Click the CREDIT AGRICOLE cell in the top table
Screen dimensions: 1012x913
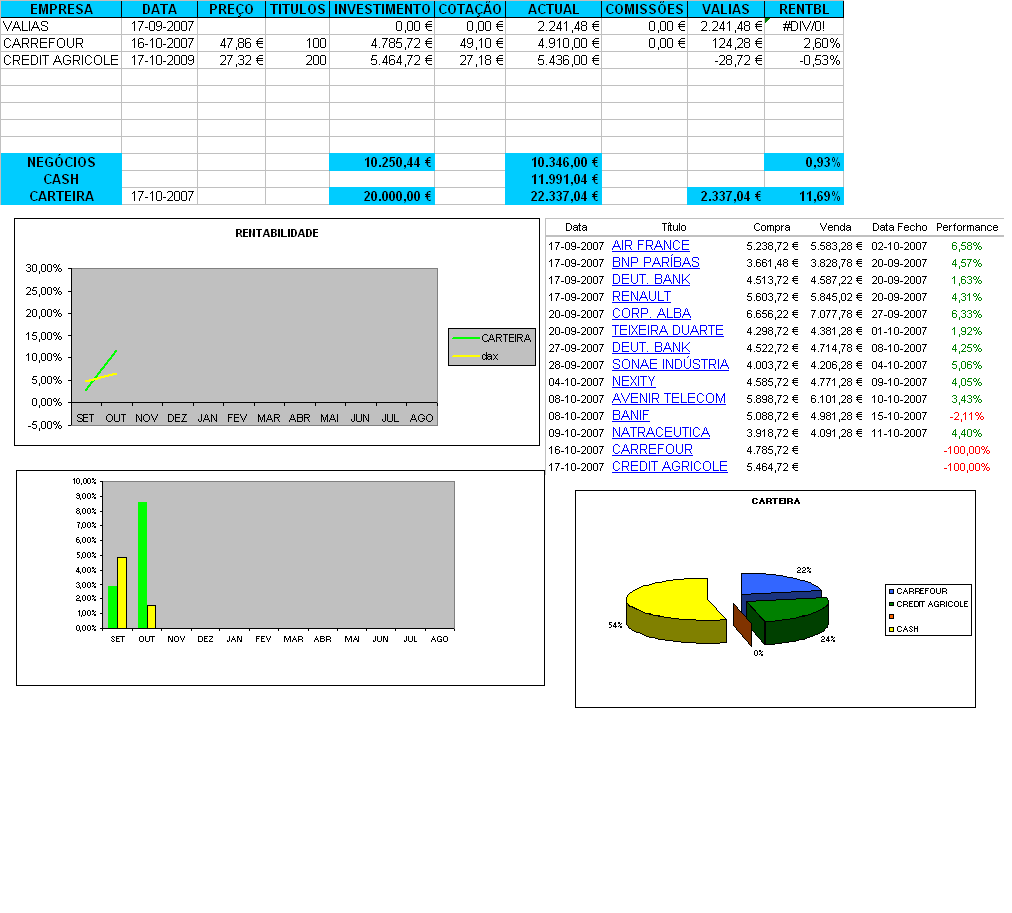coord(61,60)
